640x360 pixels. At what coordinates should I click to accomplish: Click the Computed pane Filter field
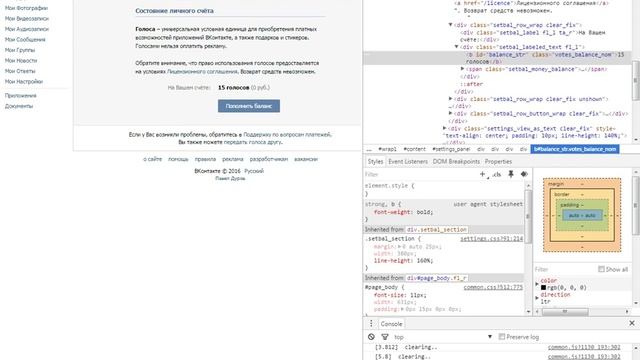[564, 269]
